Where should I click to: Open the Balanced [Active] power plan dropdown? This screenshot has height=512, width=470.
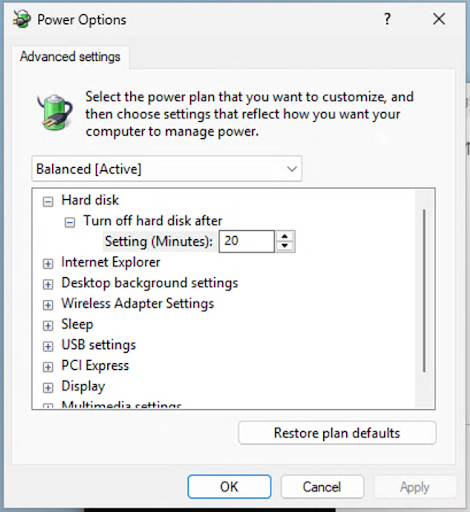coord(167,169)
